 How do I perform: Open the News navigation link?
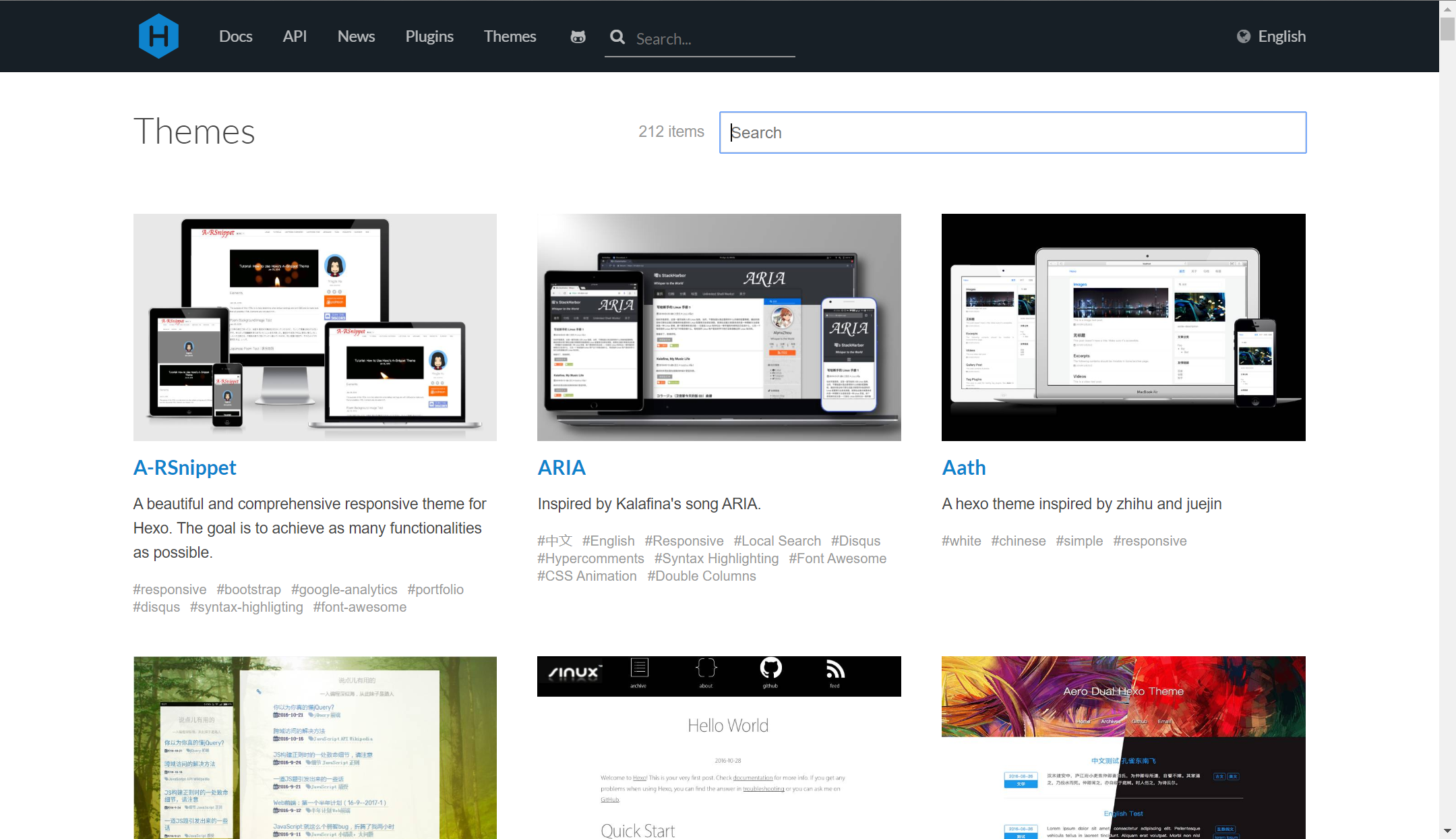[356, 36]
